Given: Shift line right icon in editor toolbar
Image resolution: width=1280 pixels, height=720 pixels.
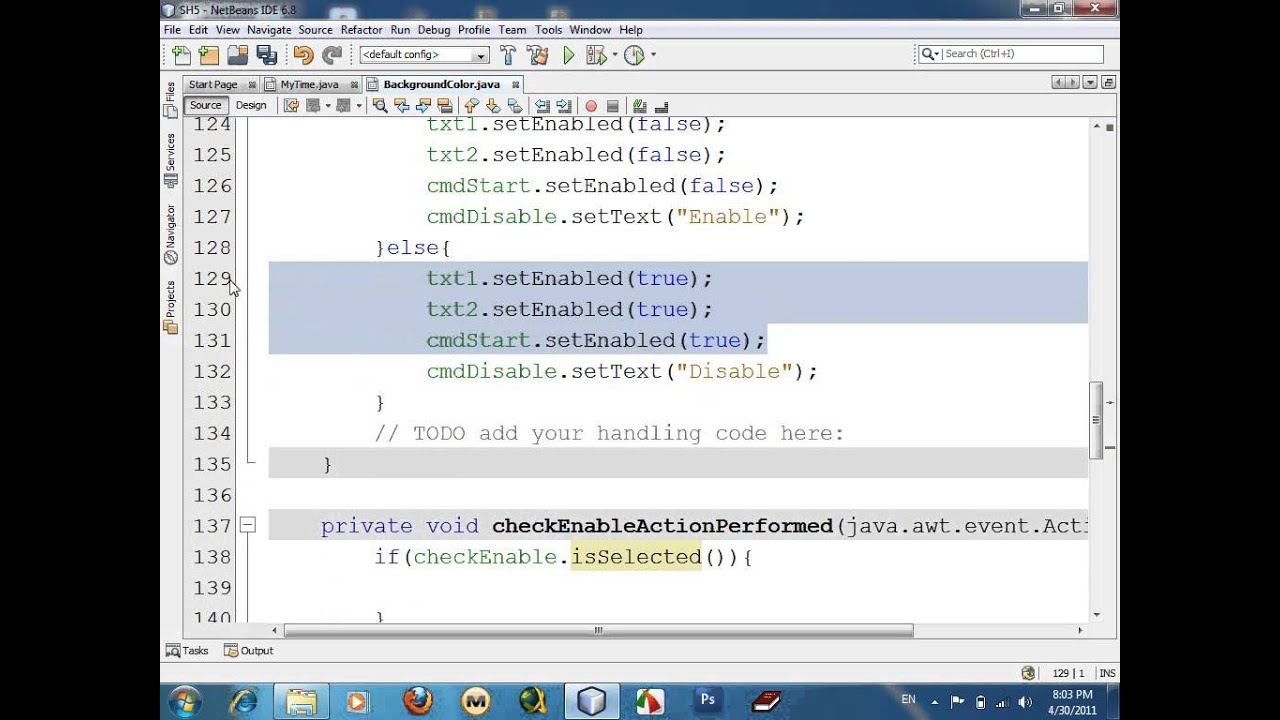Looking at the screenshot, I should [x=564, y=105].
